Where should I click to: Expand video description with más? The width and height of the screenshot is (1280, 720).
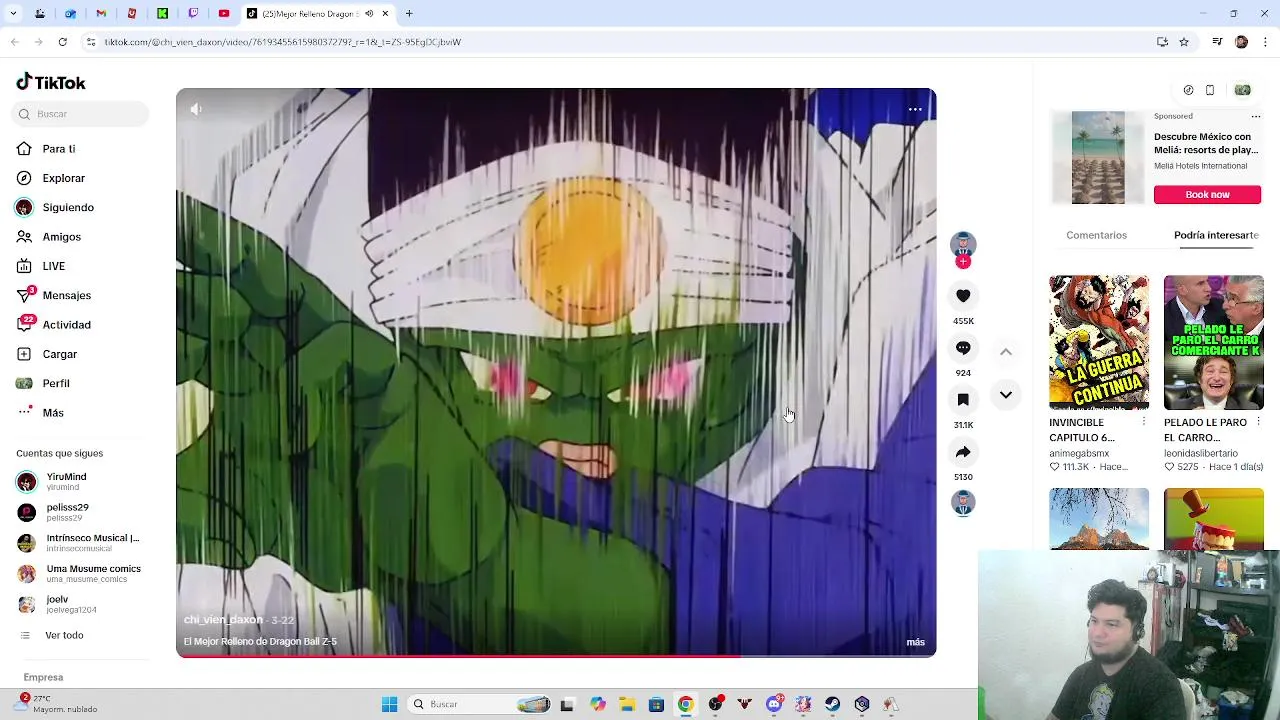tap(915, 642)
